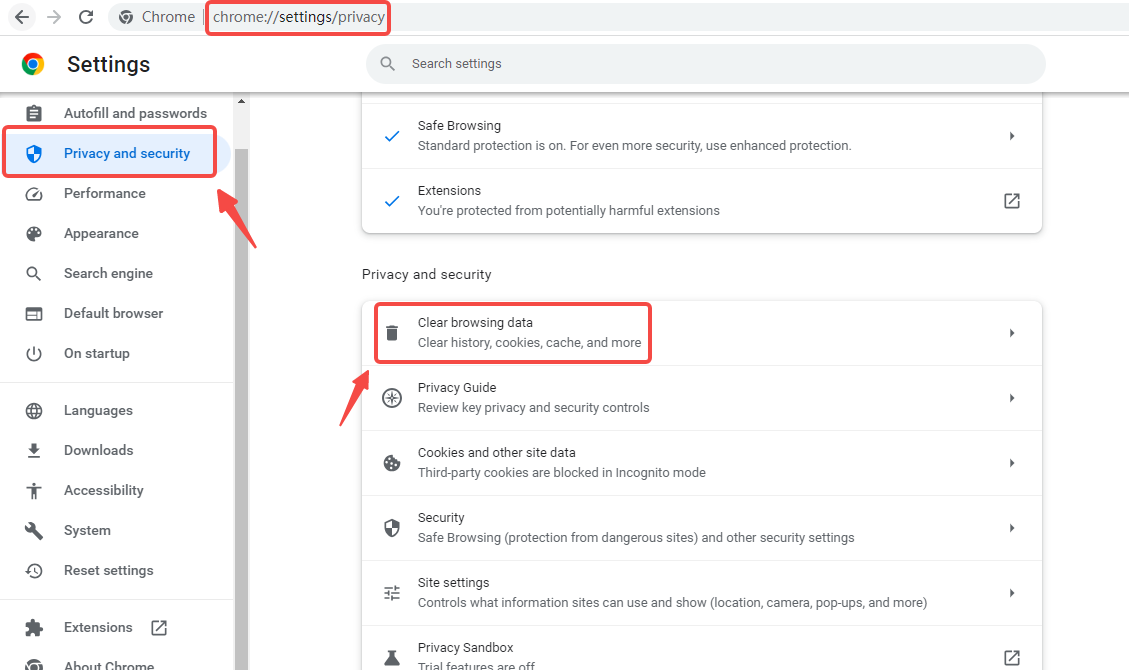Image resolution: width=1129 pixels, height=670 pixels.
Task: Expand Clear browsing data with right arrow
Action: coord(1011,333)
